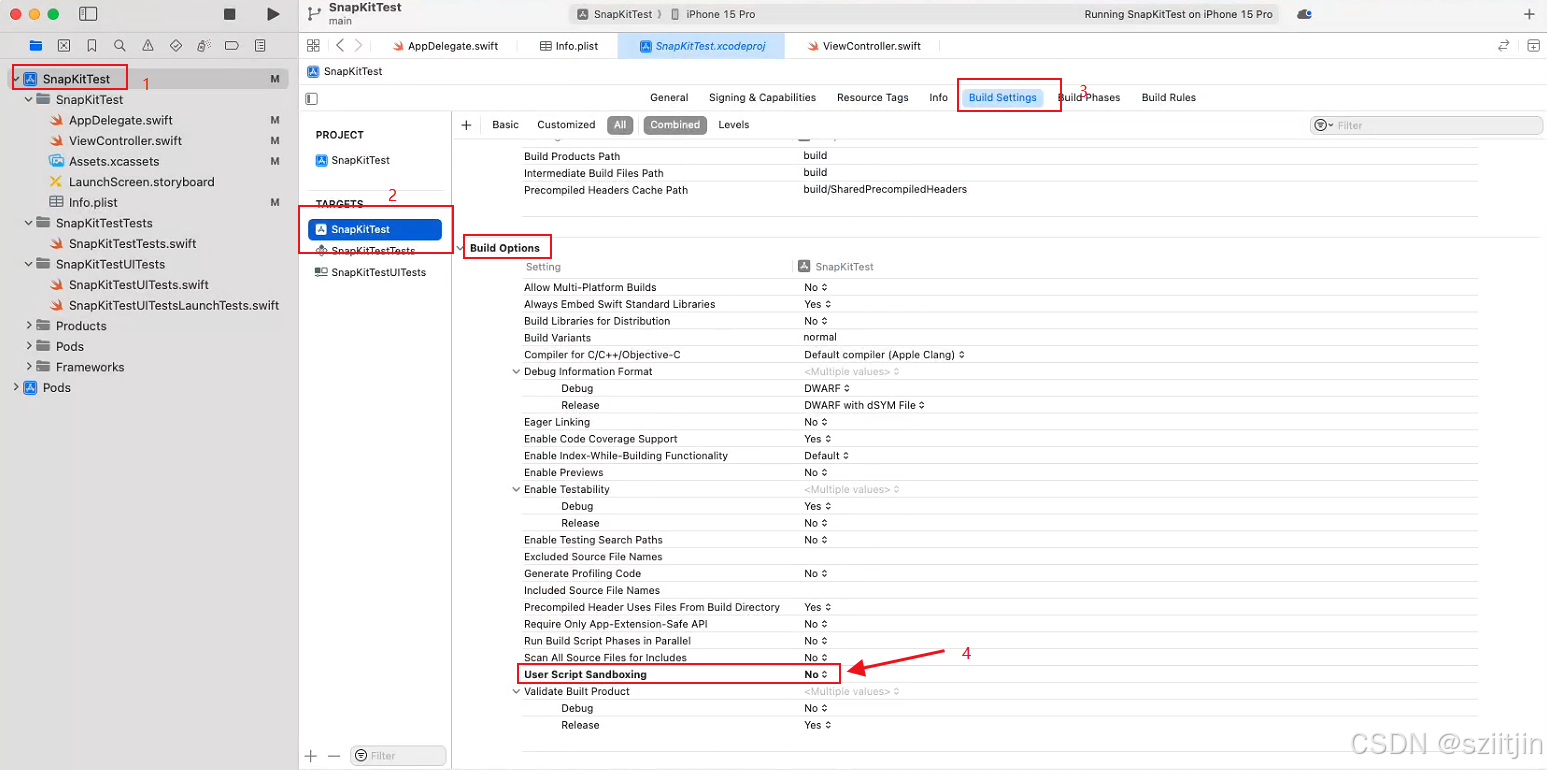Expand the Products group

29,326
